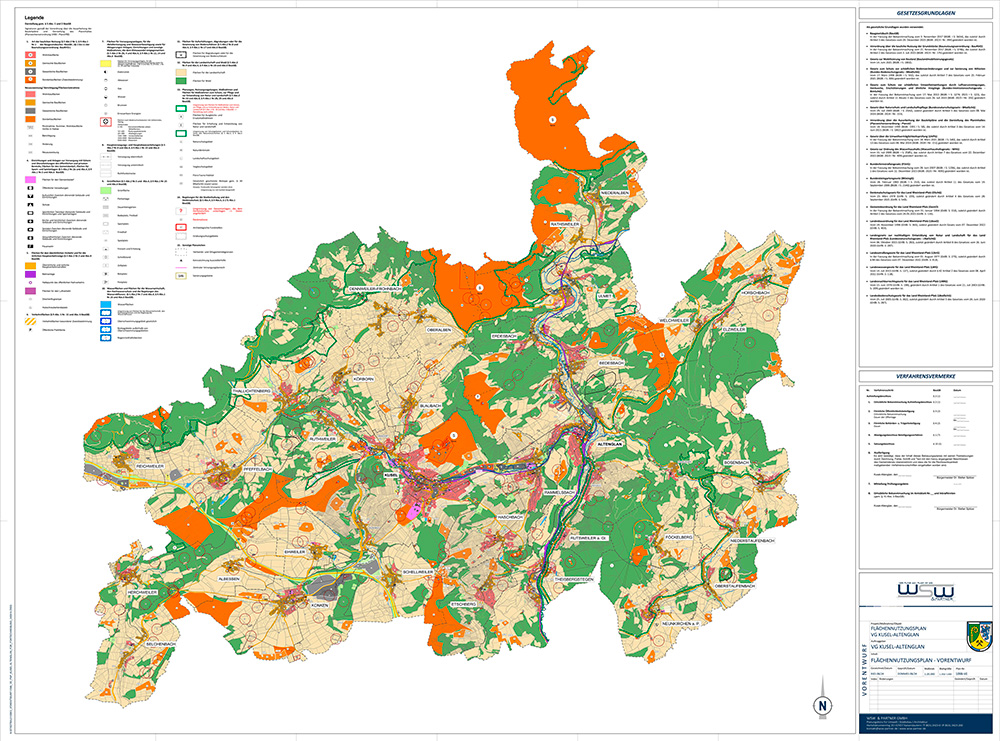Image resolution: width=1000 pixels, height=741 pixels.
Task: Click the WSW & Partner logo
Action: click(x=925, y=593)
